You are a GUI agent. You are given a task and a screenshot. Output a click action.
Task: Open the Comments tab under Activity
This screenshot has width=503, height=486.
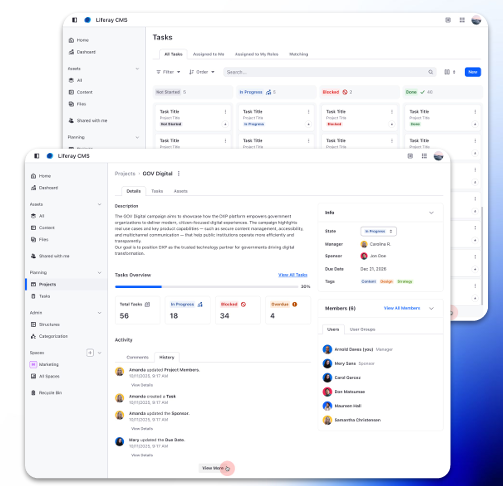(137, 357)
